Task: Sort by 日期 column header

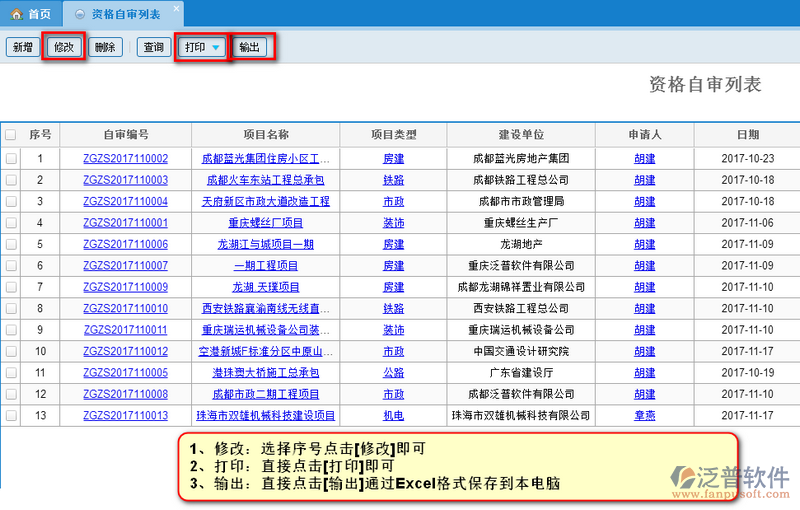Action: coord(747,135)
